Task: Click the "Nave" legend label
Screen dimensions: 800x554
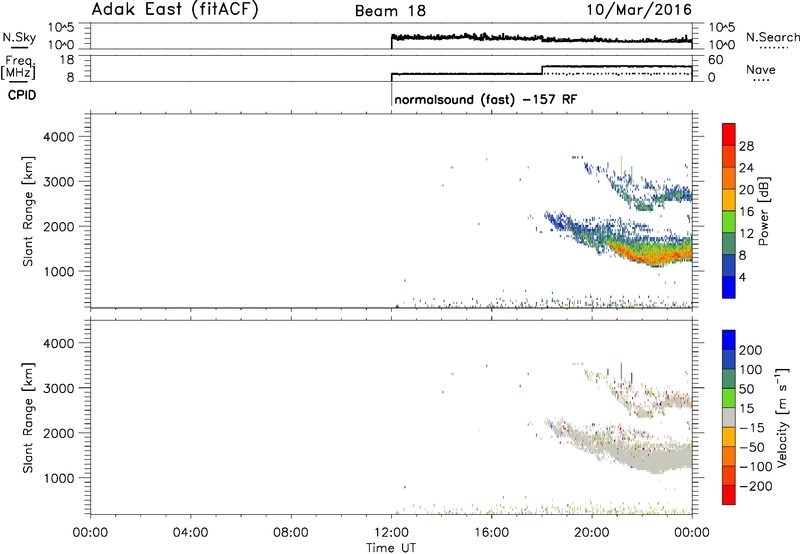Action: [x=761, y=69]
